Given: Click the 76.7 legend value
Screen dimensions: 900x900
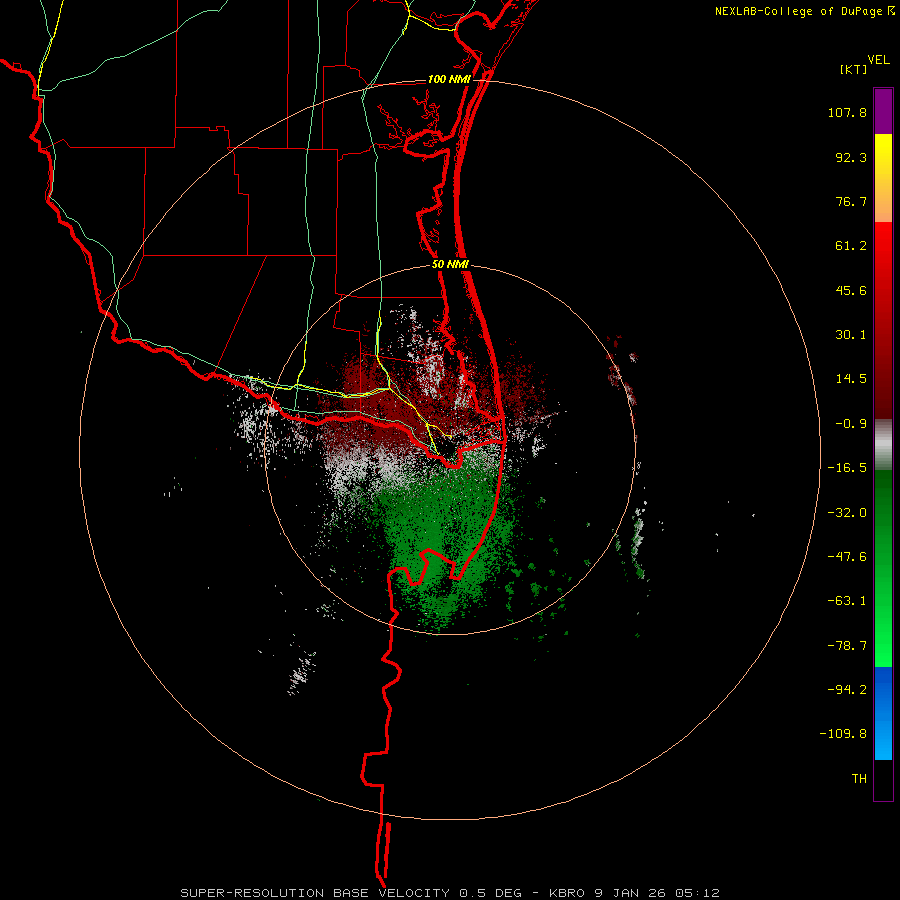Looking at the screenshot, I should point(851,201).
